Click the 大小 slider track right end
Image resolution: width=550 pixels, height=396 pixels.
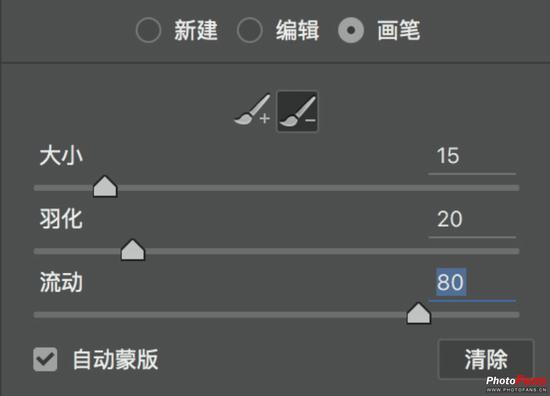tap(516, 188)
